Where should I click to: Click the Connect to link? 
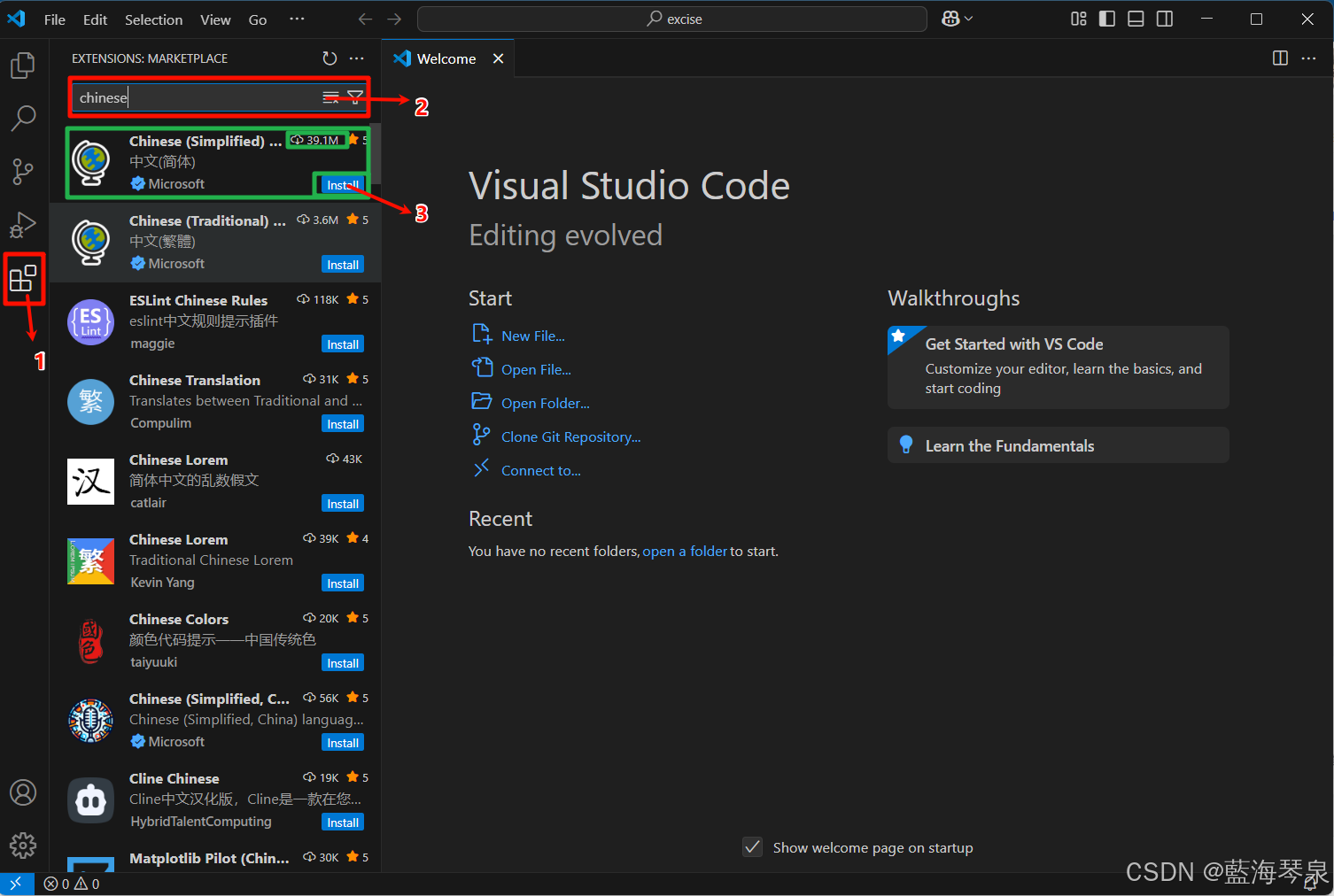(x=541, y=470)
